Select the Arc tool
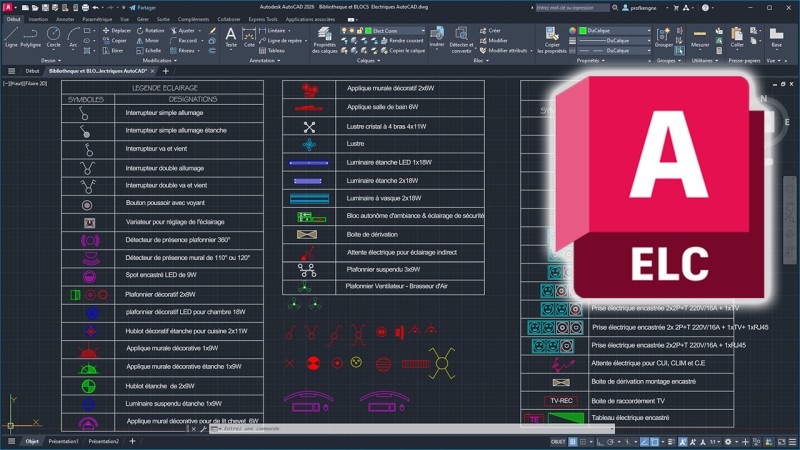Image resolution: width=800 pixels, height=450 pixels. point(73,38)
